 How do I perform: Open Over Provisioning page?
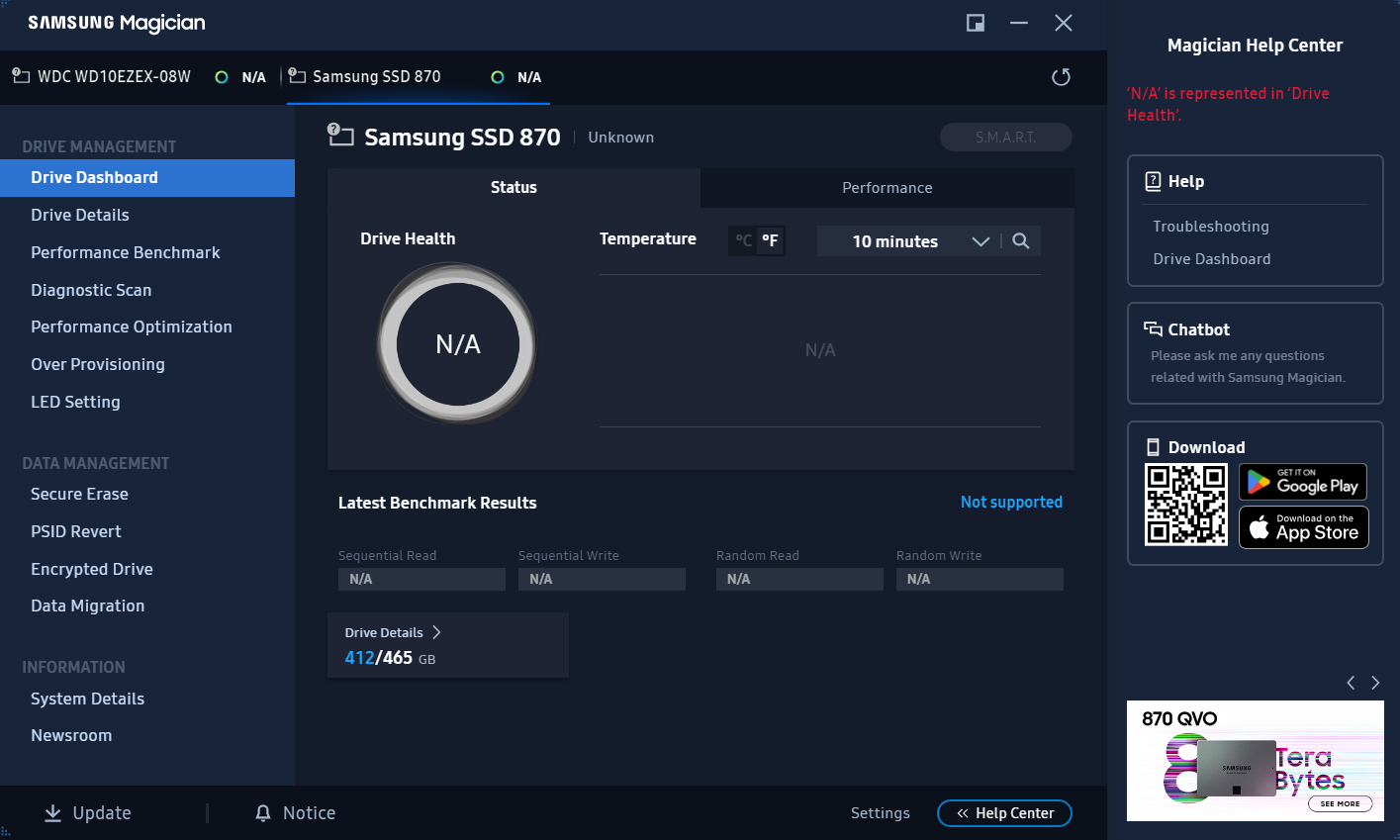[x=98, y=364]
